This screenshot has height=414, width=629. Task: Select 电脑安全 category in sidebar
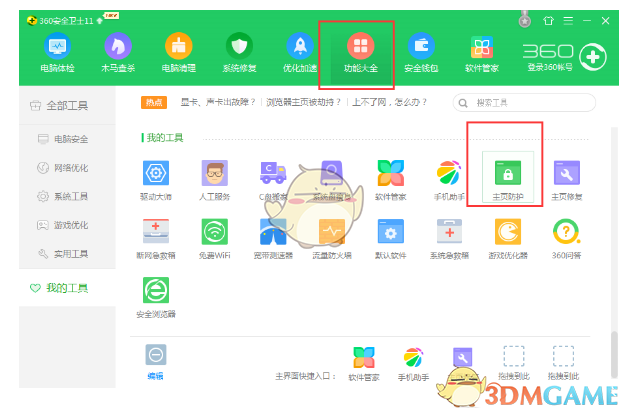click(x=67, y=139)
